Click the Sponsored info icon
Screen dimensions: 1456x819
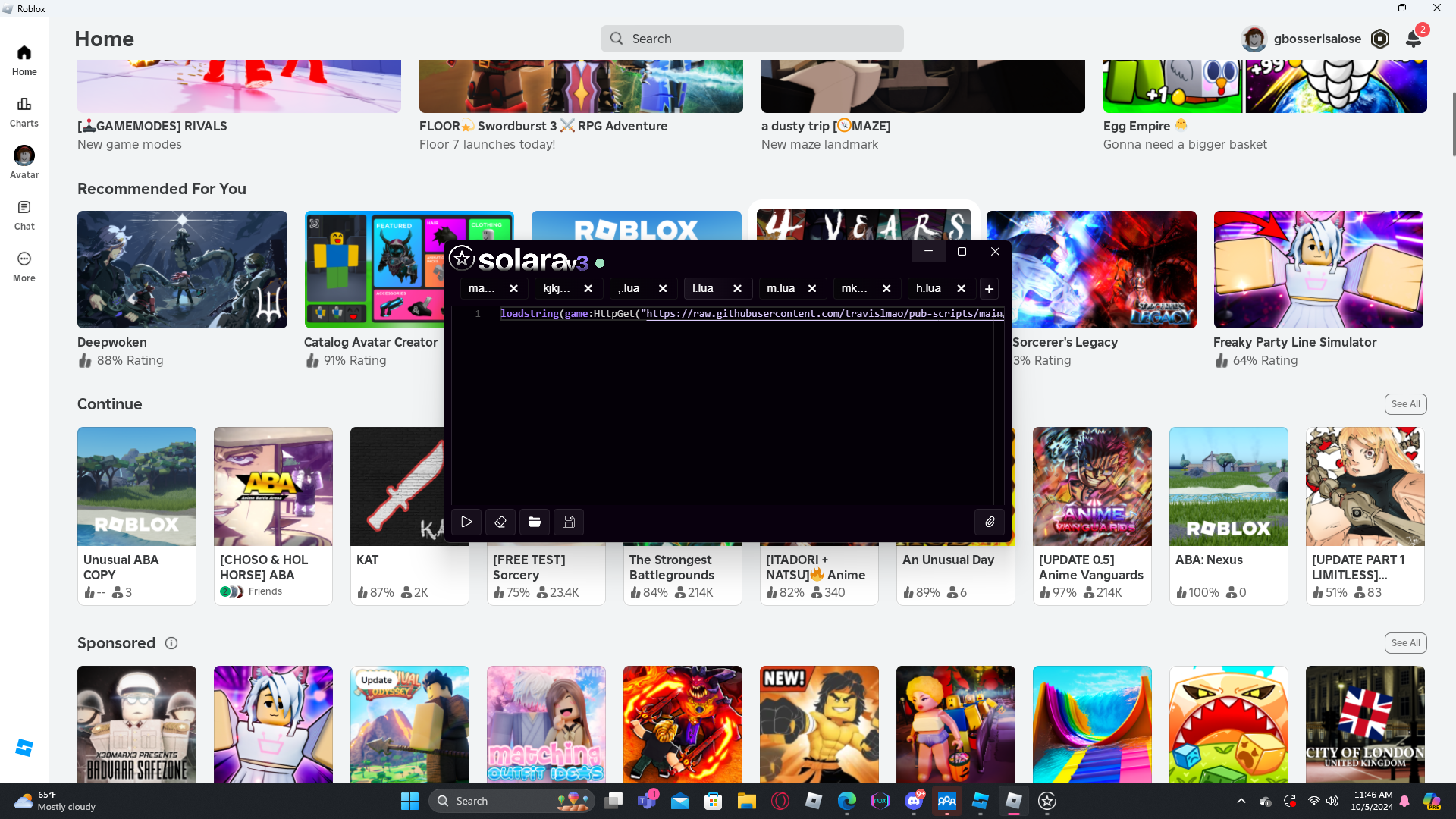click(x=171, y=643)
